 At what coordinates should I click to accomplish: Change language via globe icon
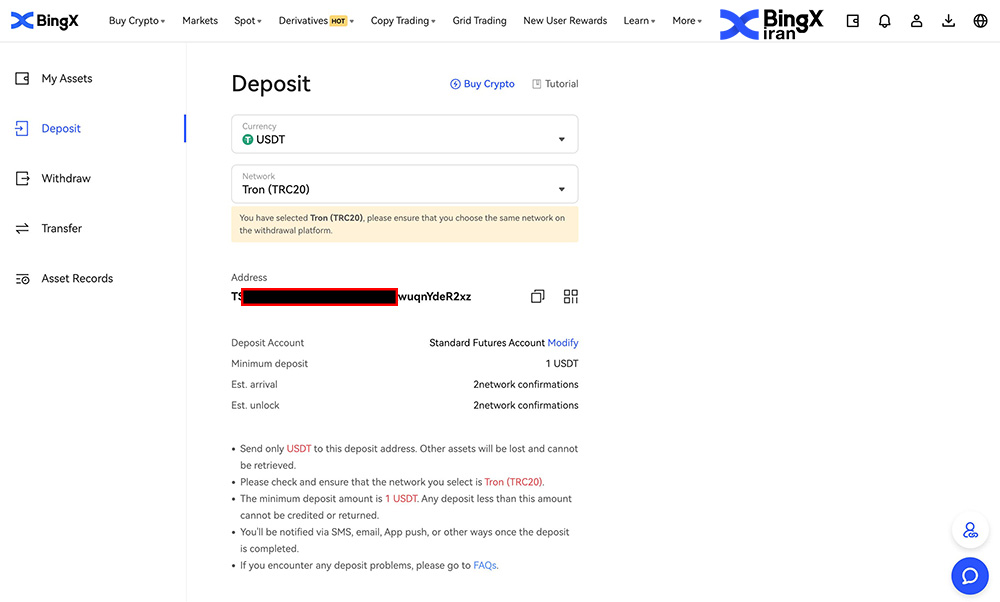tap(980, 21)
